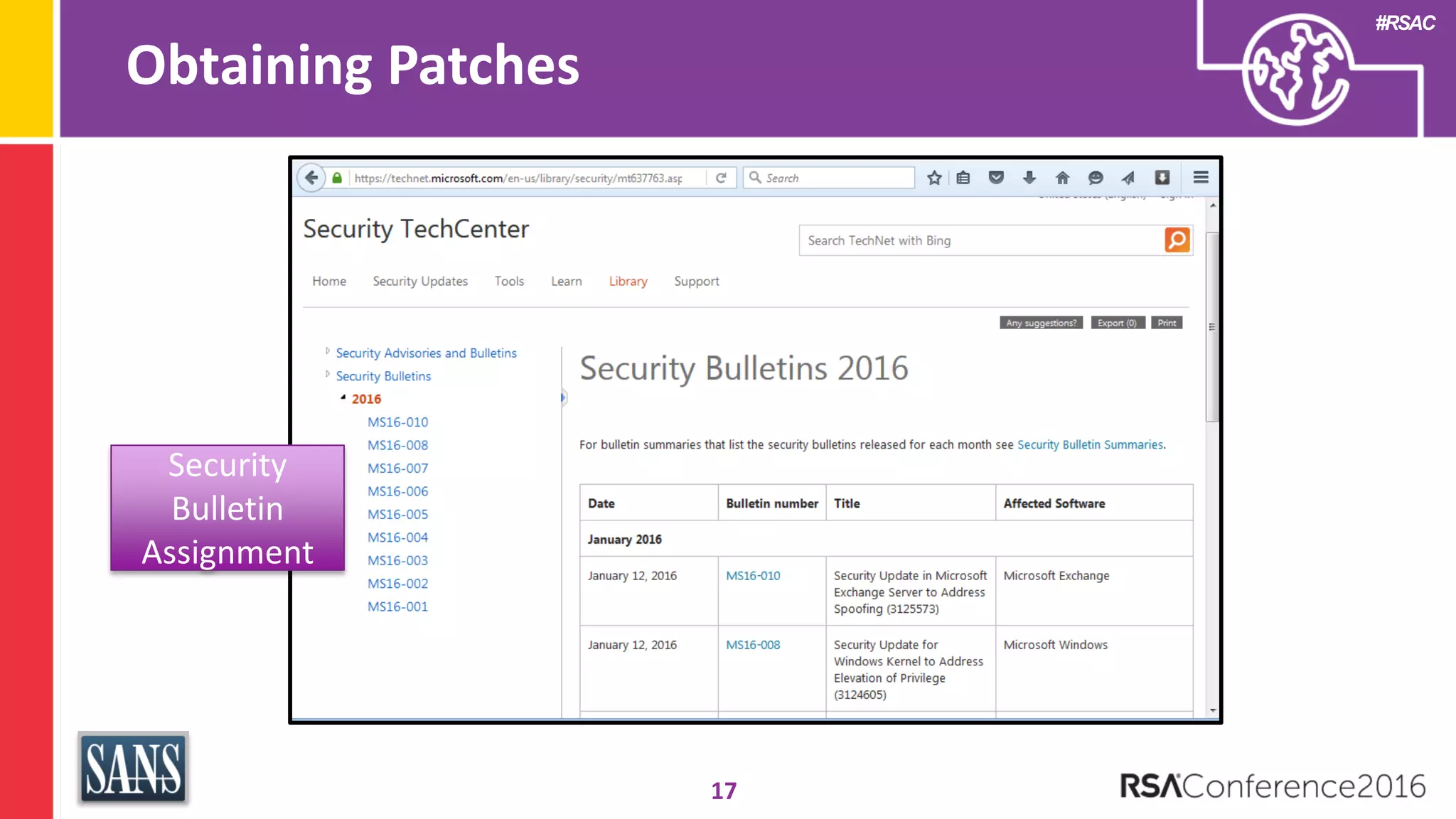Click the orange Bing search button
The height and width of the screenshot is (819, 1456).
click(x=1177, y=240)
